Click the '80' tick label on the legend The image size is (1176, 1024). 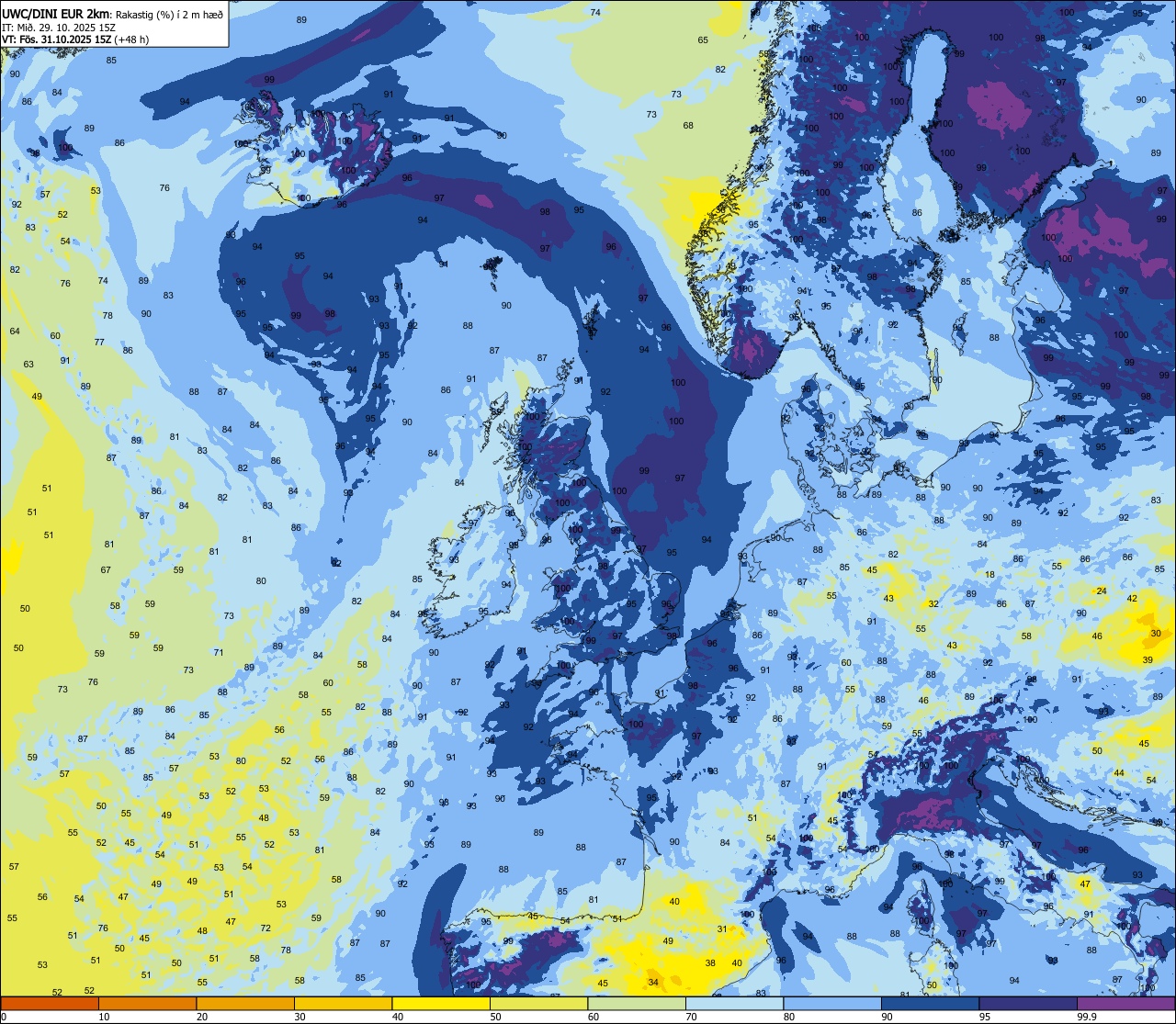click(x=788, y=1017)
